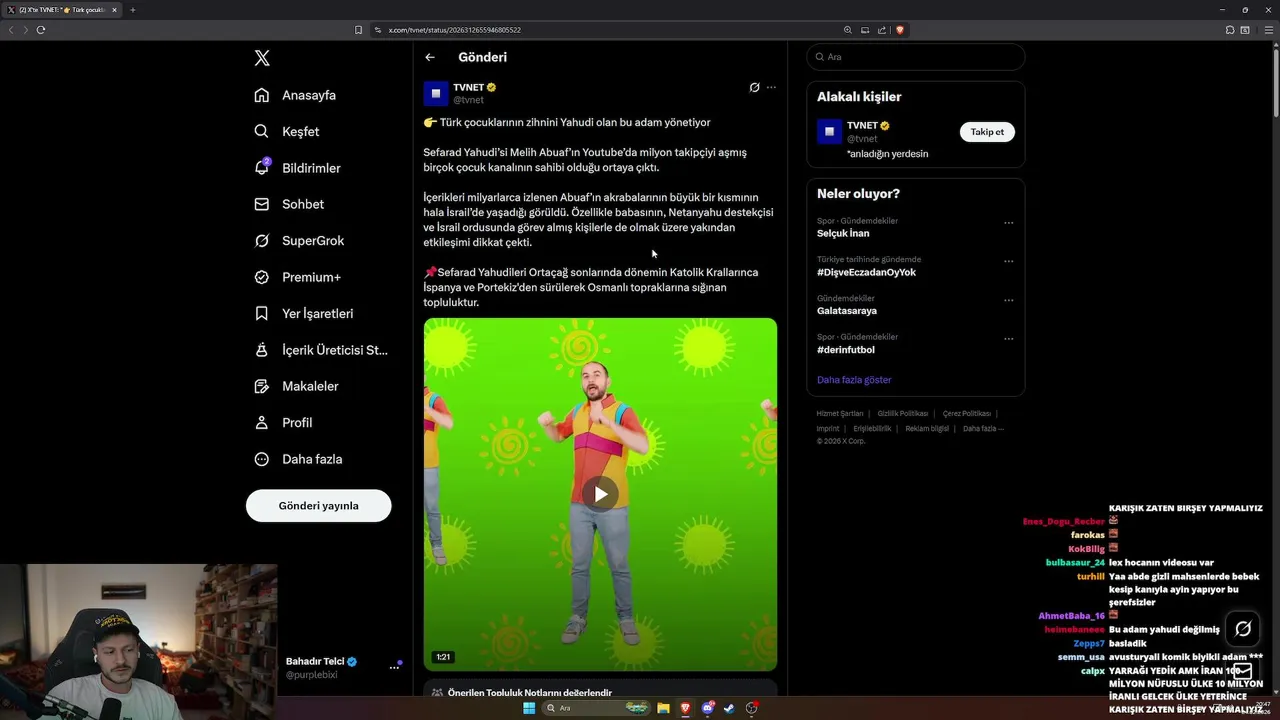Screen dimensions: 1280x720
Task: Open Keşfet explore page
Action: coord(287,131)
